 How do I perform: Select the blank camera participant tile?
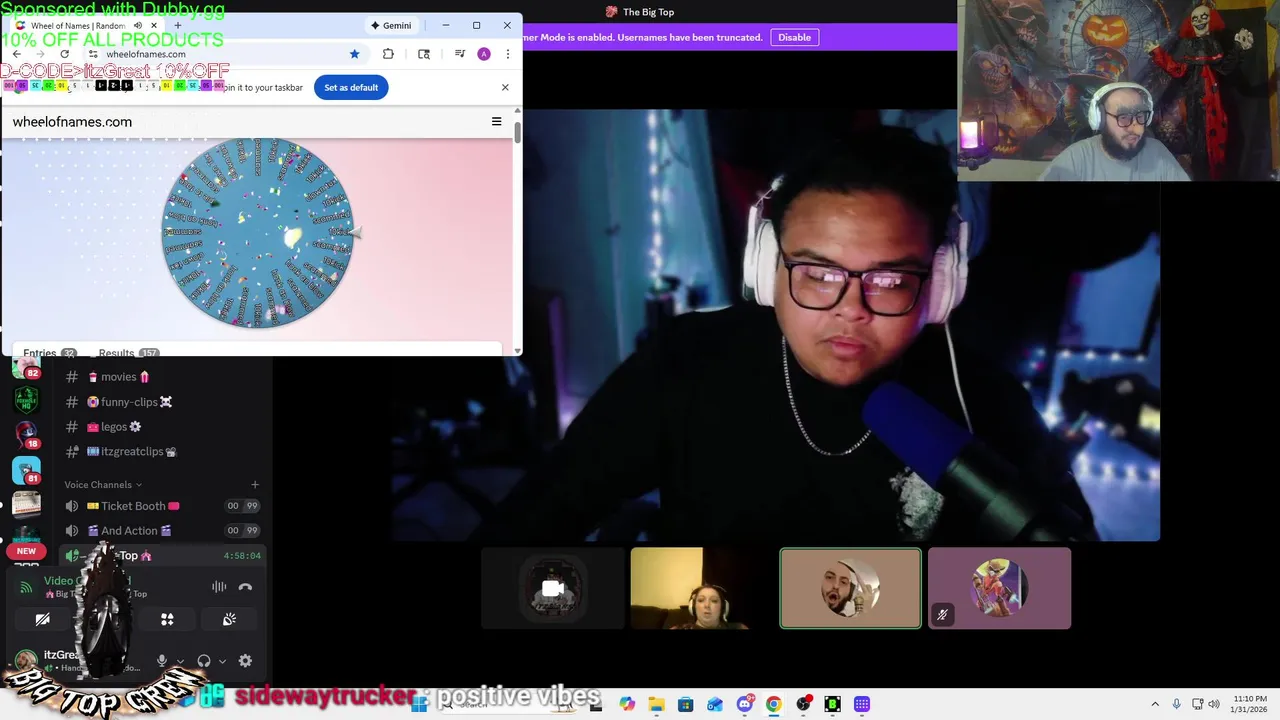coord(553,589)
